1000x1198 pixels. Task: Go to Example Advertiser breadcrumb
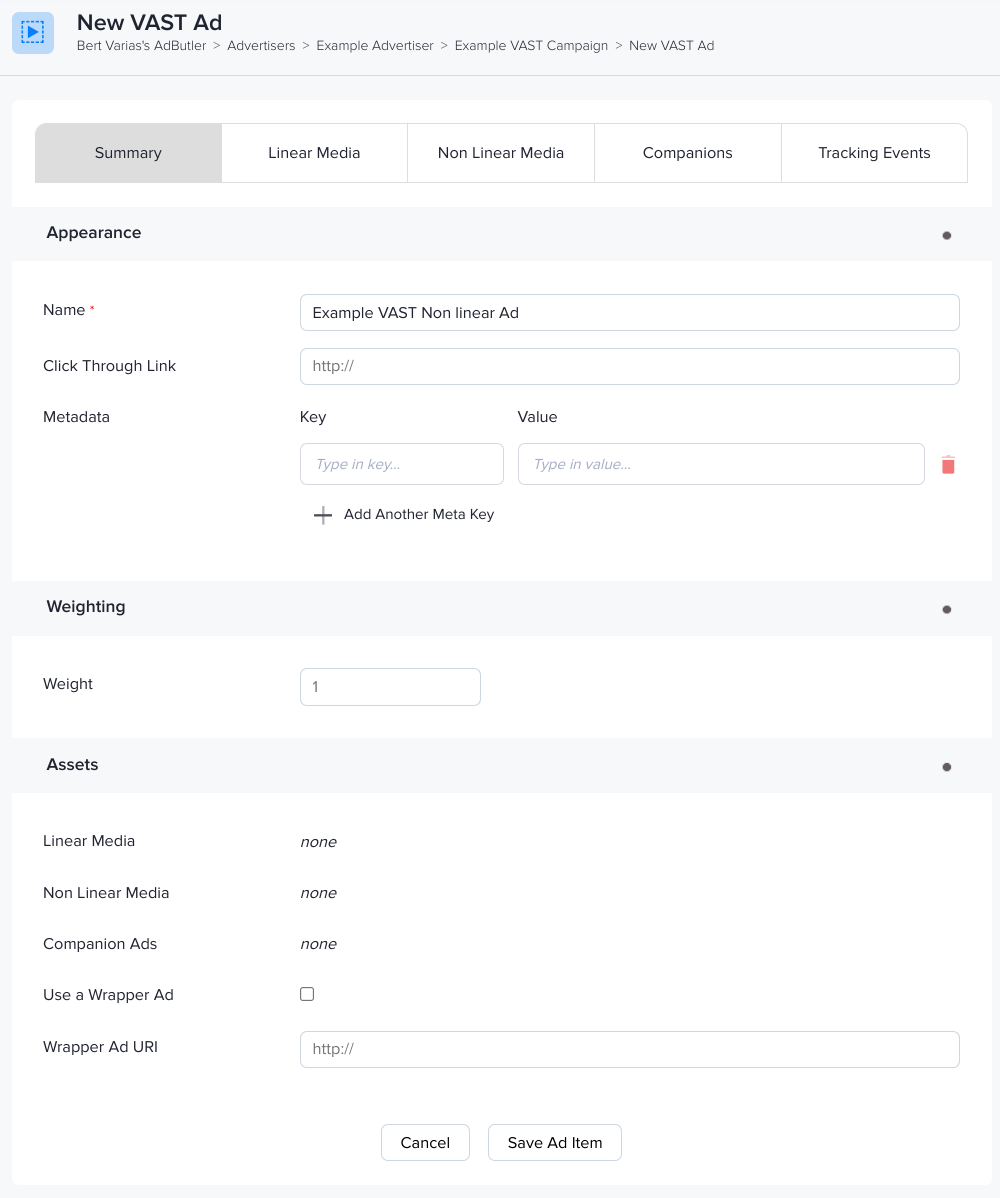click(374, 46)
